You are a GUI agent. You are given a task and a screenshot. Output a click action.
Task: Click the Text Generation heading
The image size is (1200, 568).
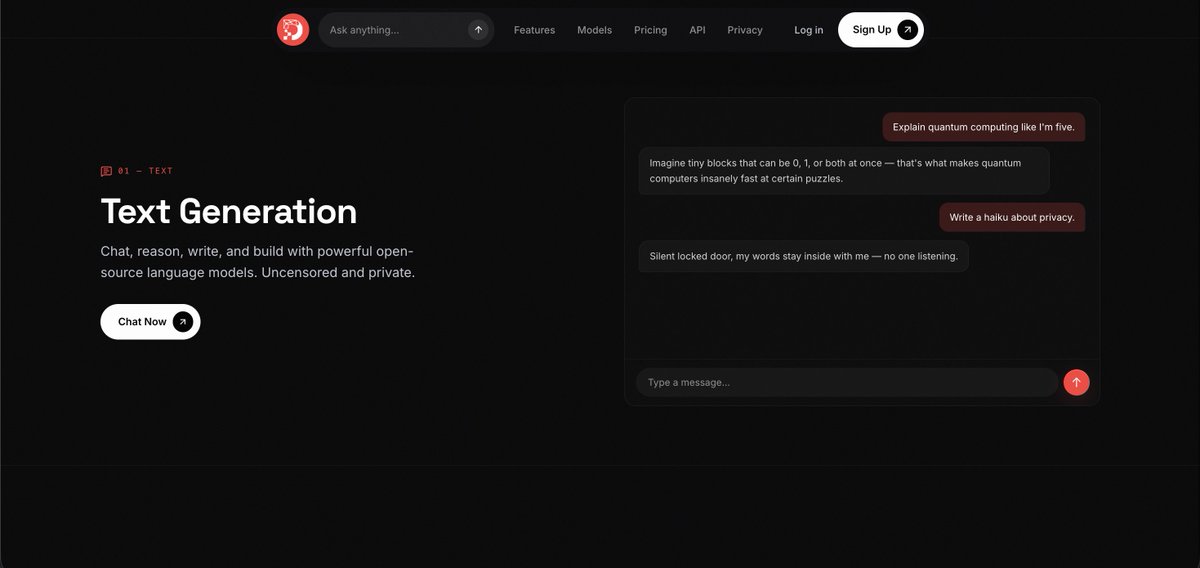point(229,211)
